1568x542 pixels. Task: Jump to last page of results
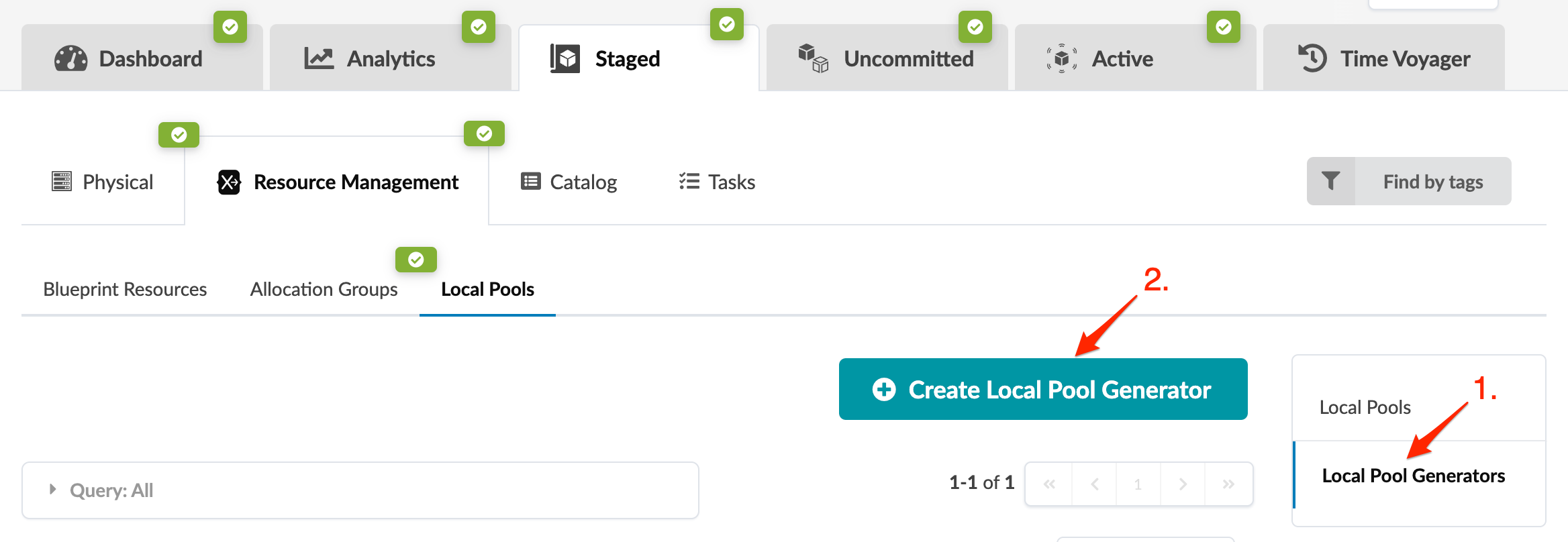[x=1228, y=484]
